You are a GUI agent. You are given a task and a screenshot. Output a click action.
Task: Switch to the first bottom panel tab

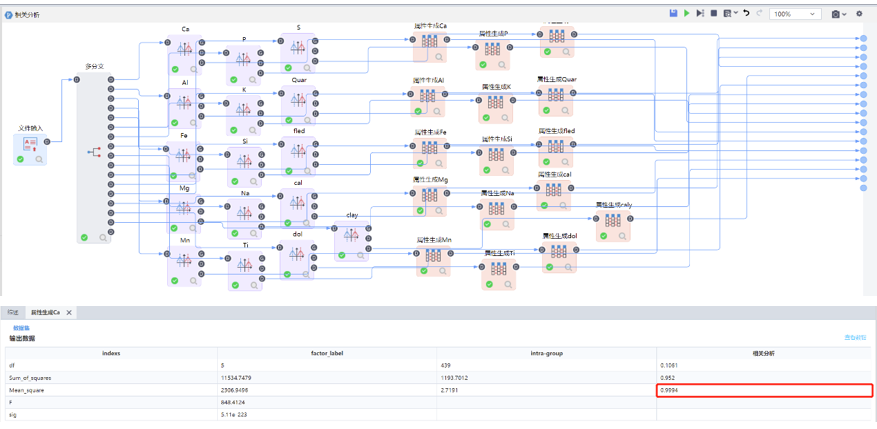click(13, 313)
